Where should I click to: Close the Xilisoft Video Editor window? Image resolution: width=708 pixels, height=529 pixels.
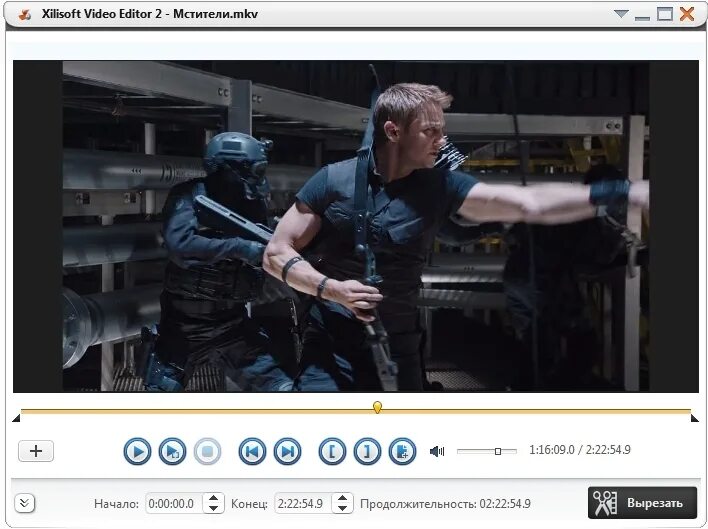687,14
